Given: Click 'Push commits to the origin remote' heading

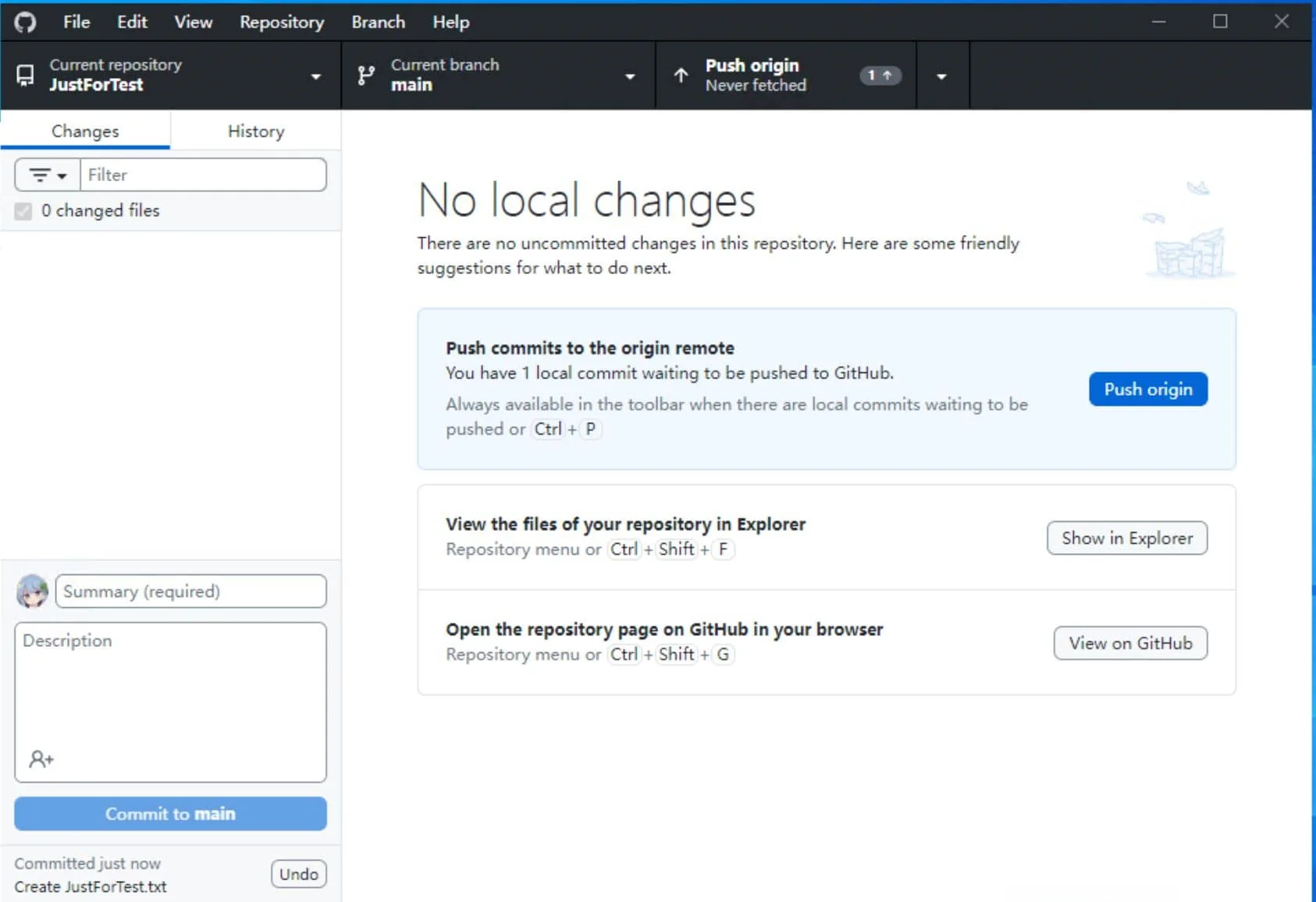Looking at the screenshot, I should tap(590, 348).
